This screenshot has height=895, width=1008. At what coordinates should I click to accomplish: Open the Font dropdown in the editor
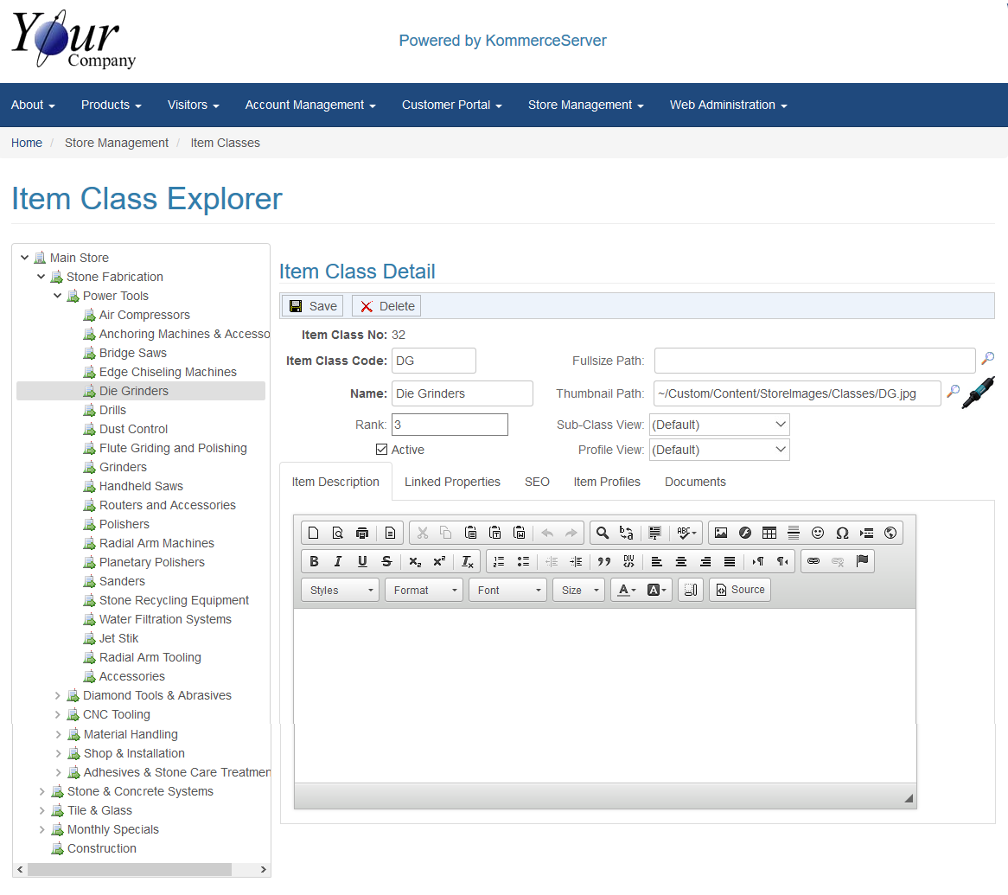click(x=508, y=590)
